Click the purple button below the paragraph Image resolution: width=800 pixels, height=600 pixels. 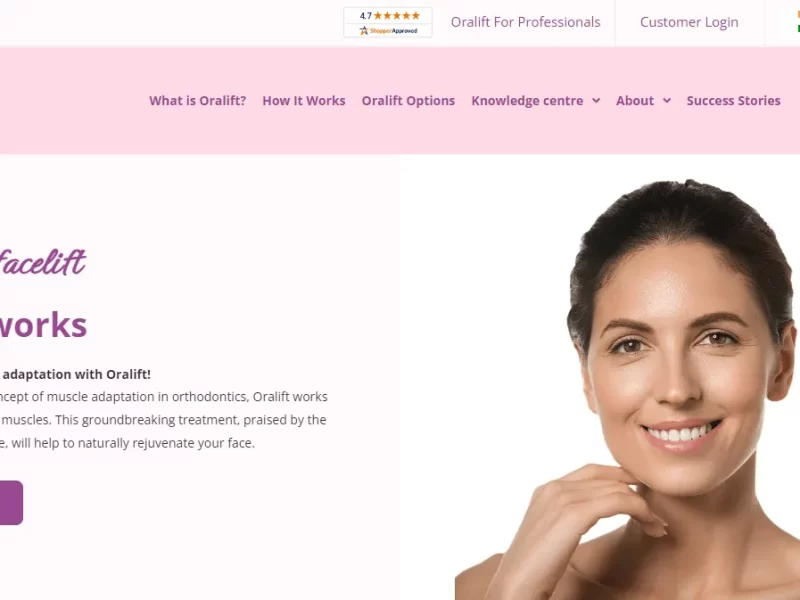[x=11, y=503]
